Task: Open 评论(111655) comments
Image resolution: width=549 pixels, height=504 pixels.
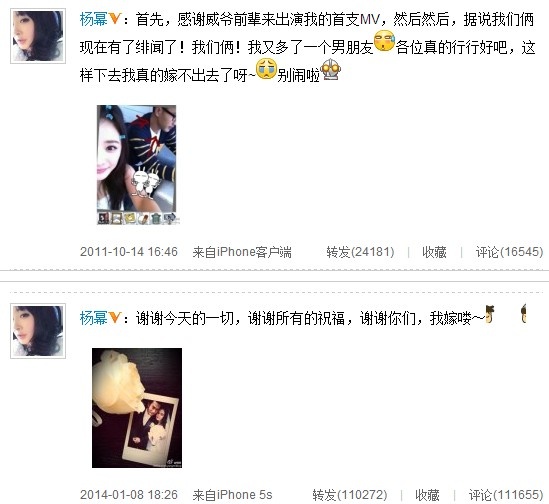Action: point(506,495)
